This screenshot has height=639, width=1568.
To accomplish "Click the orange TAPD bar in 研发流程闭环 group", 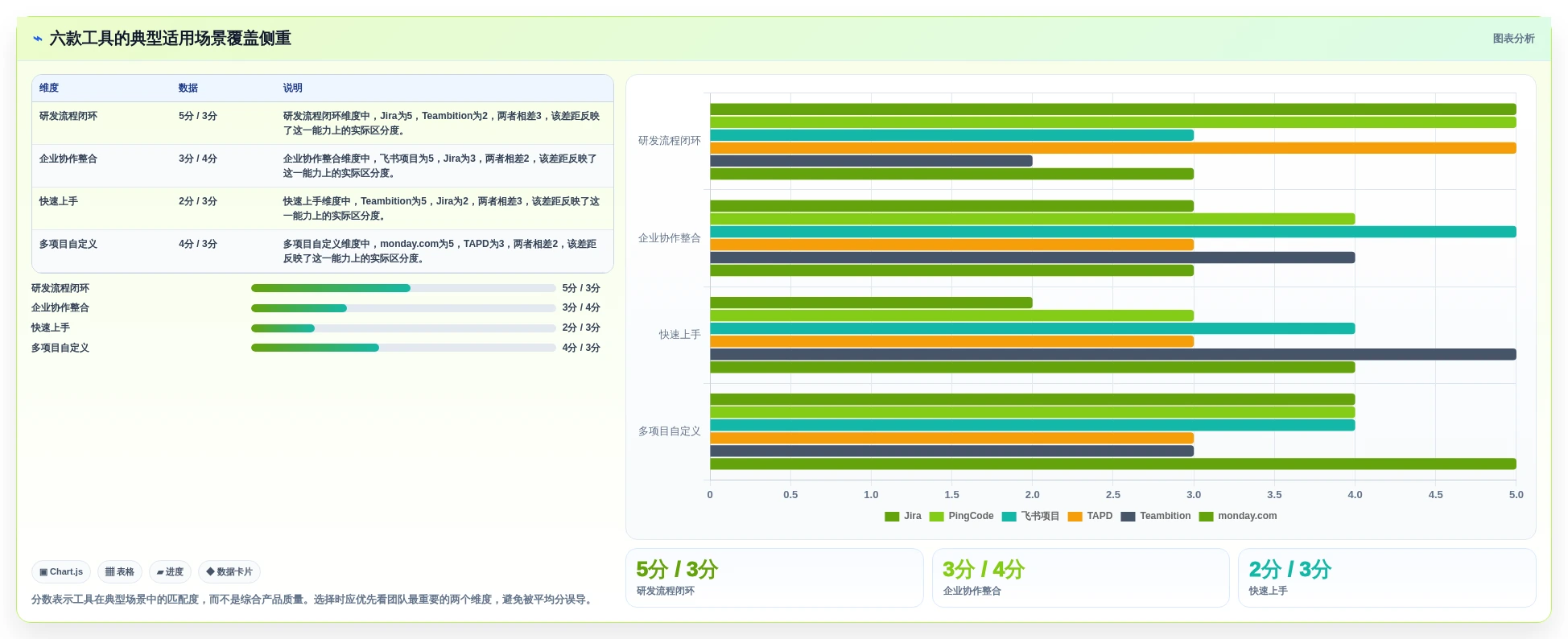I will click(1113, 148).
